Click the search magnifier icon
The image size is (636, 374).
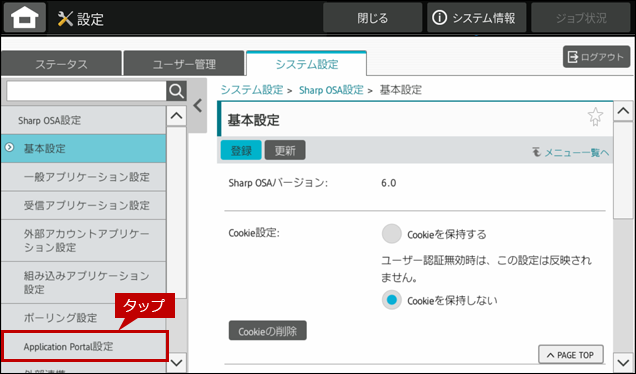[x=176, y=91]
